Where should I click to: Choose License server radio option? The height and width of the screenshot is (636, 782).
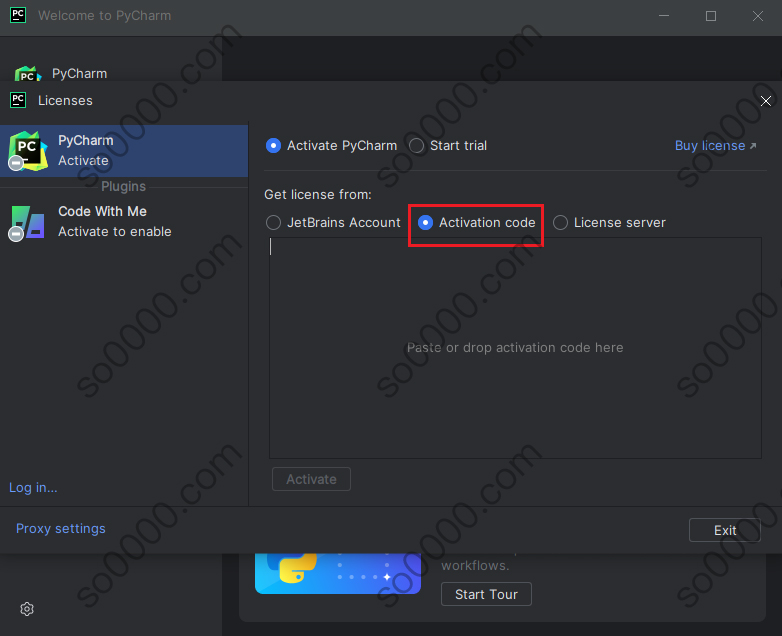(x=609, y=222)
